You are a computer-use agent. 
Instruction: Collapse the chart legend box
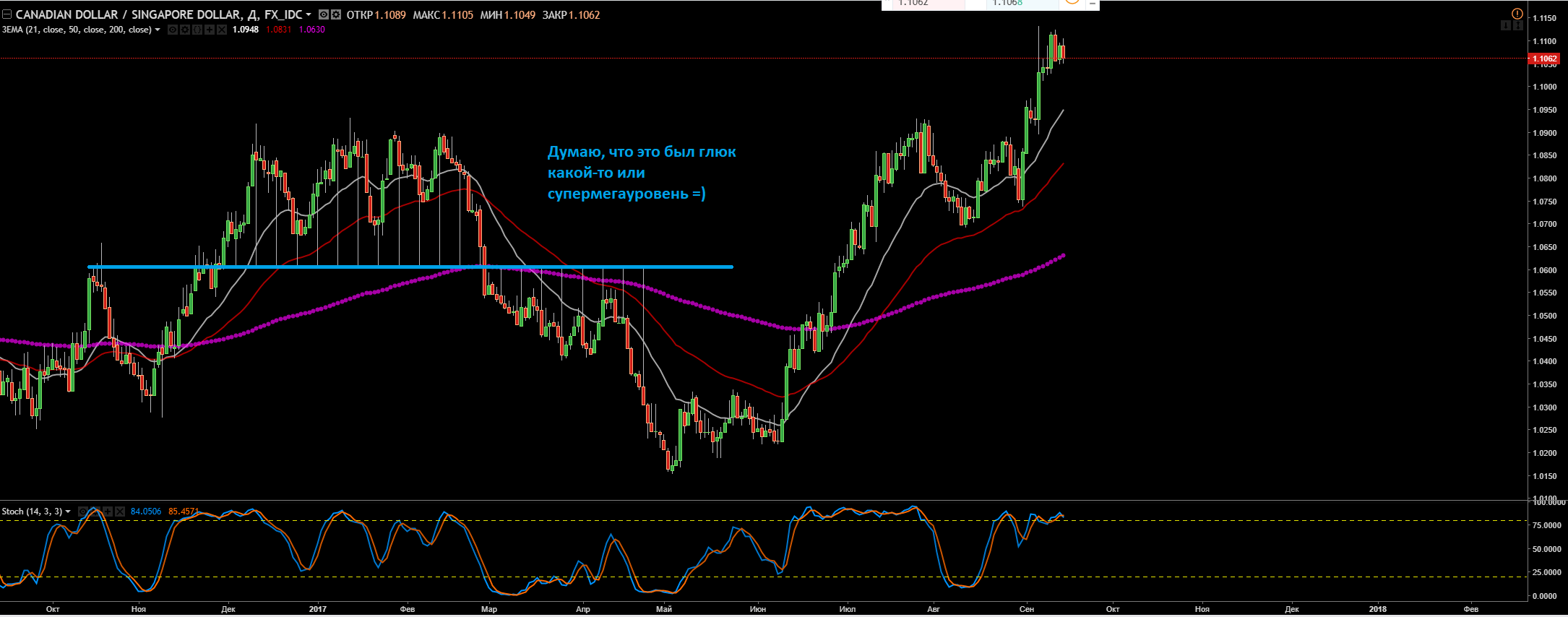(x=7, y=14)
